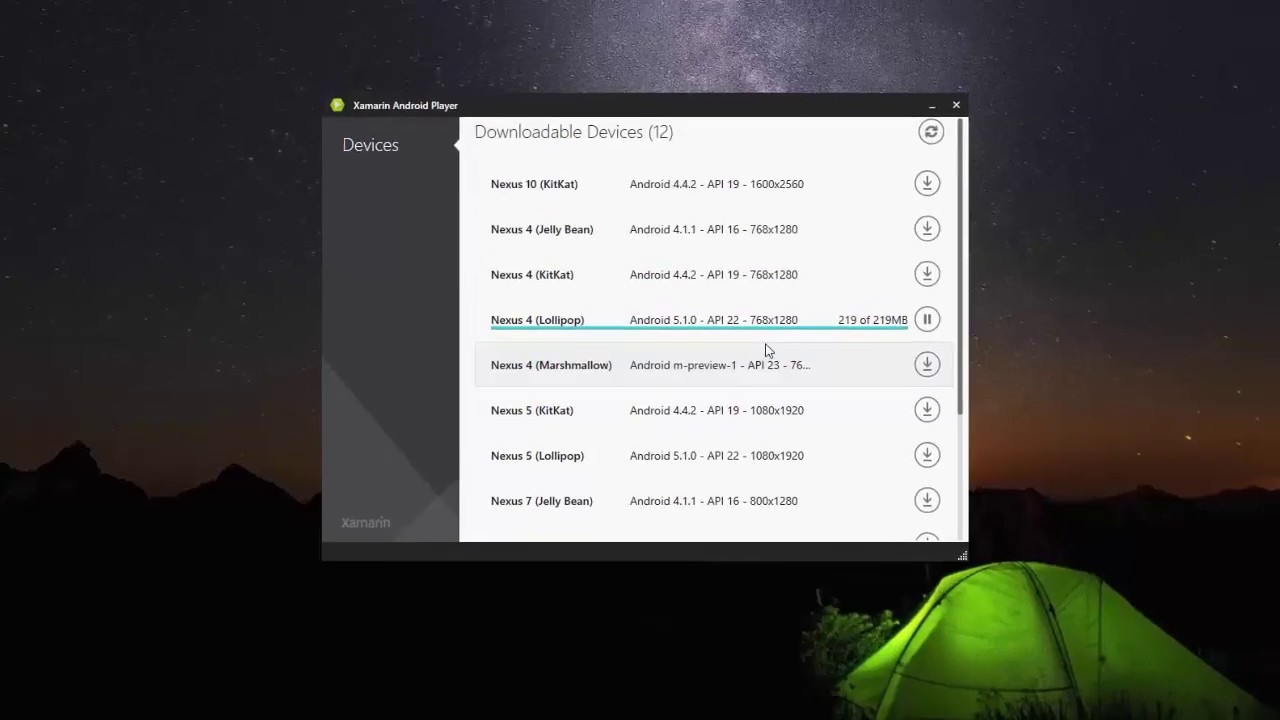Select the Nexus 4 (KitKat) device name
The image size is (1280, 720).
532,275
